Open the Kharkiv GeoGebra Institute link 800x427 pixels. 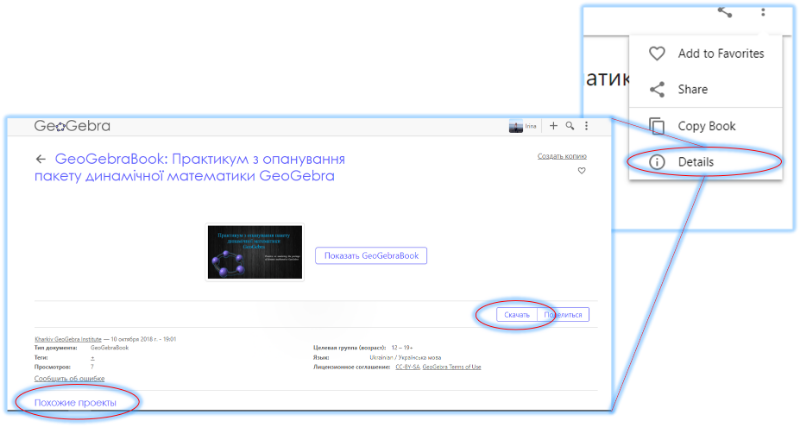[x=68, y=339]
